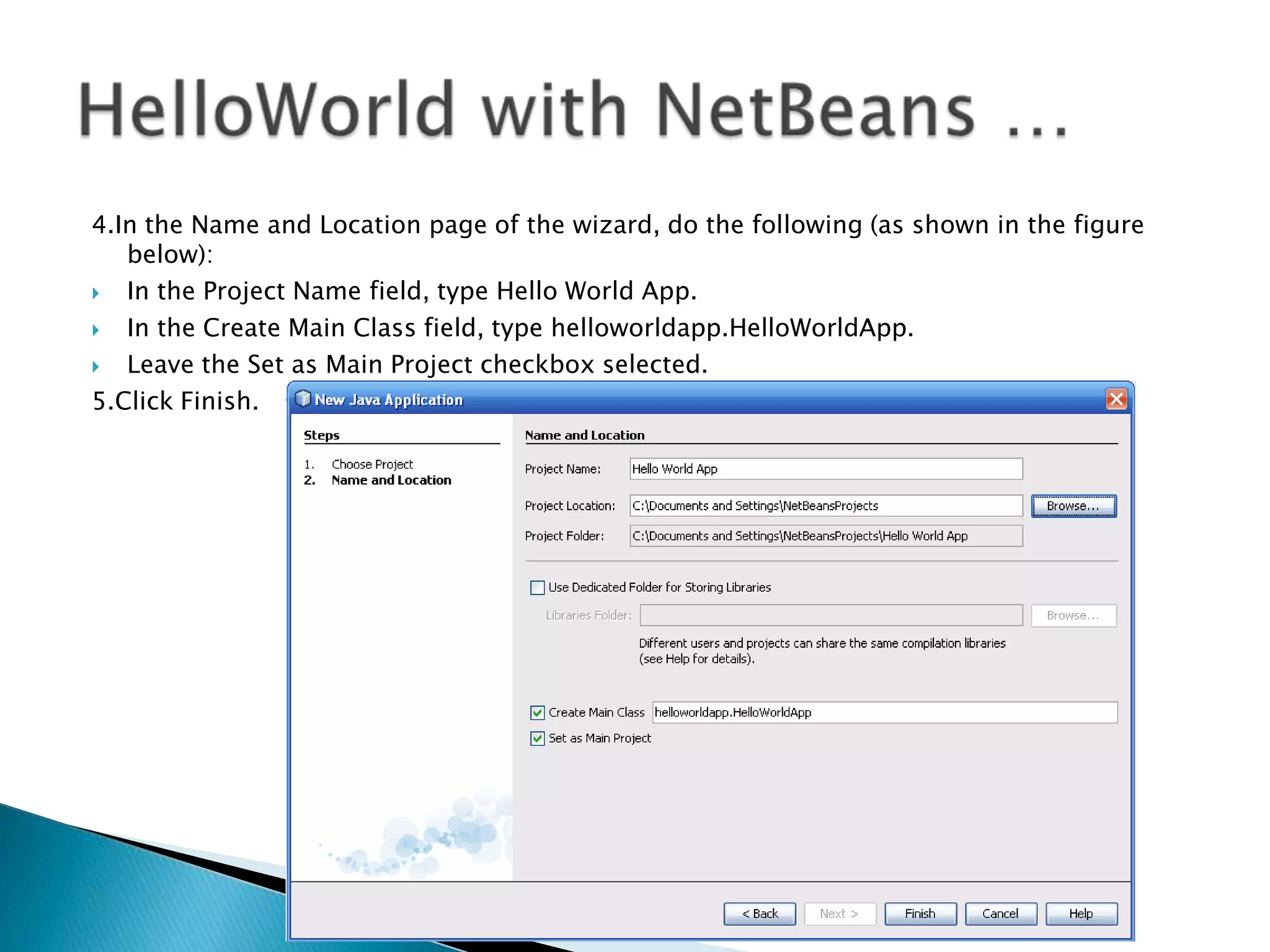
Task: Go back with the < Back button
Action: [x=760, y=914]
